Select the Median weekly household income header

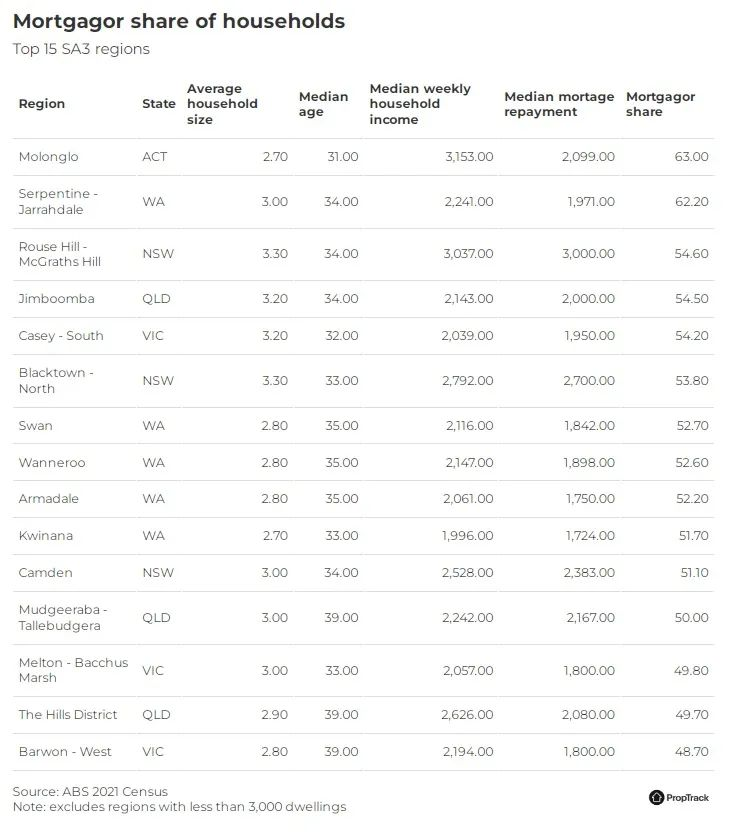(420, 104)
